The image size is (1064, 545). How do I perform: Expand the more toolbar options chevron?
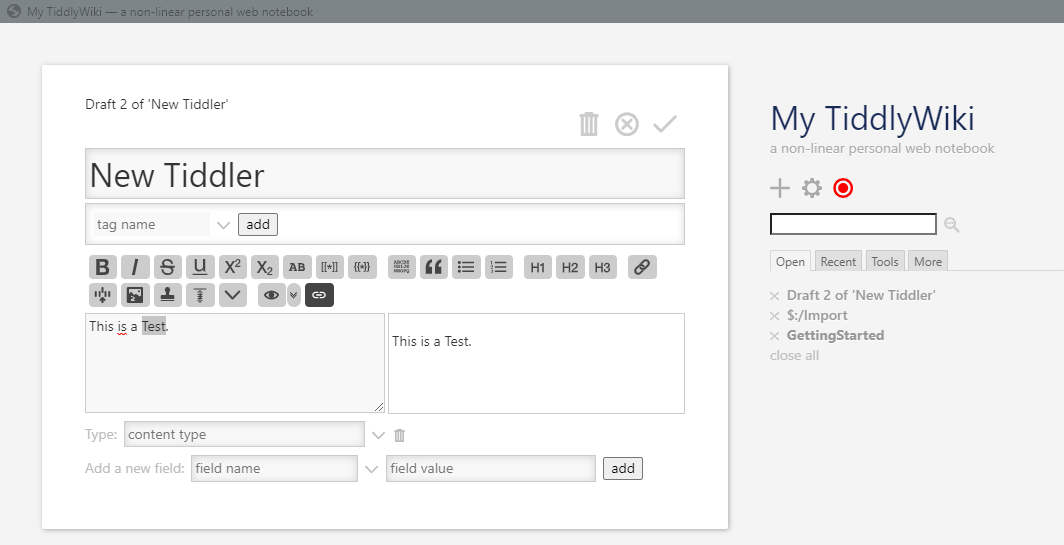233,295
